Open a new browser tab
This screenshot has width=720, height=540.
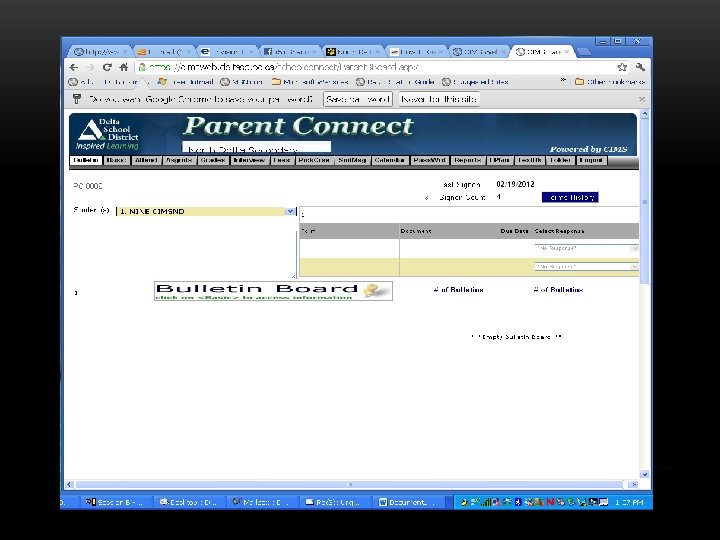coord(584,51)
